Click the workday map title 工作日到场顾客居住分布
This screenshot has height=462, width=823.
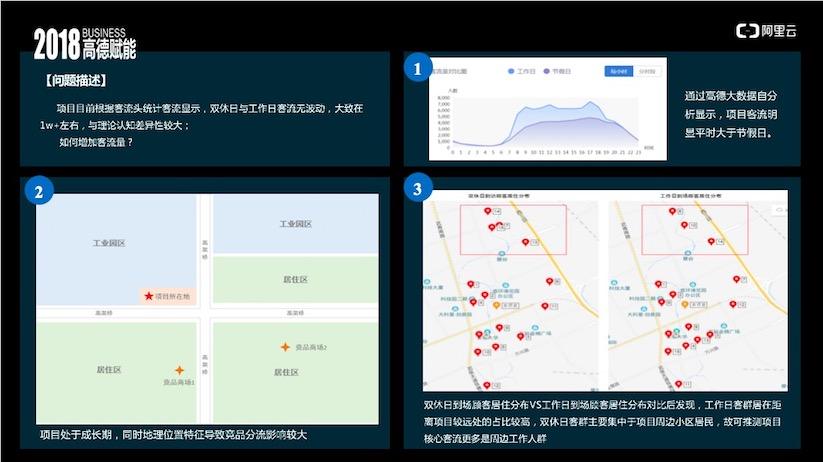[x=690, y=196]
